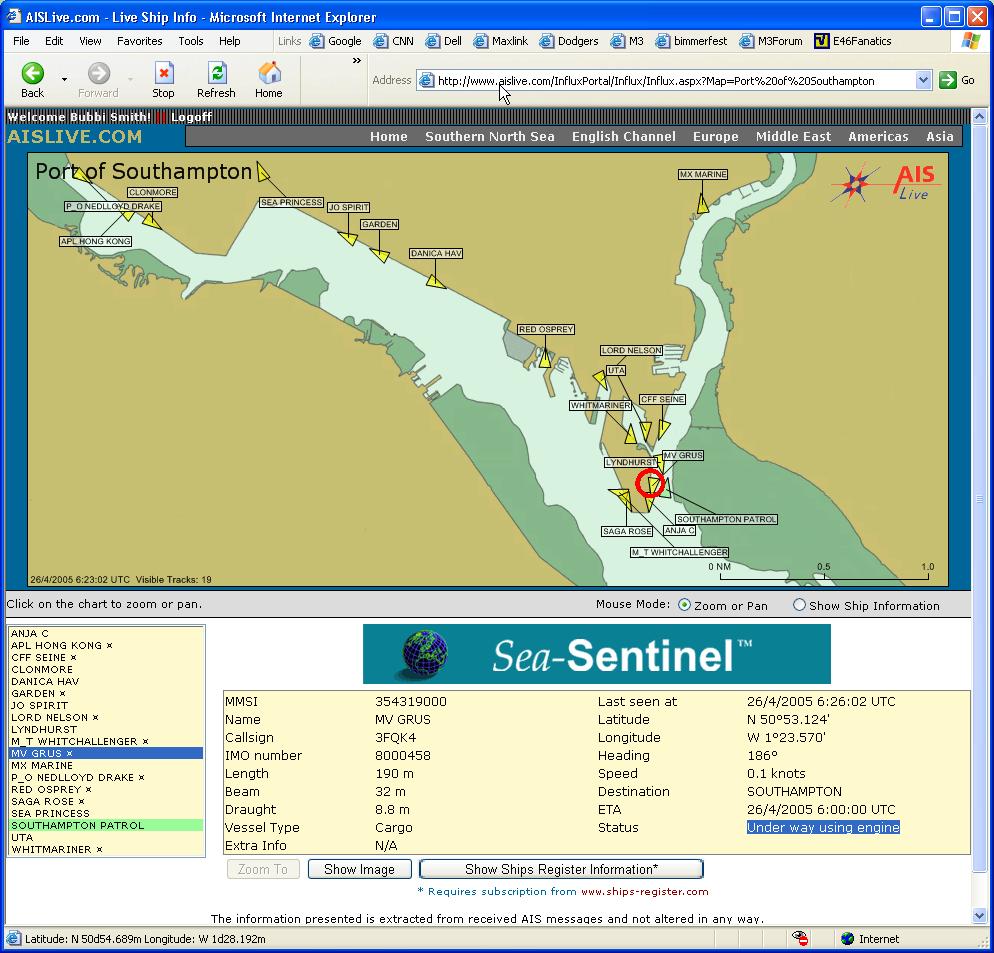Image resolution: width=994 pixels, height=953 pixels.
Task: Open the Maxlink links bar shortcut
Action: pos(501,41)
